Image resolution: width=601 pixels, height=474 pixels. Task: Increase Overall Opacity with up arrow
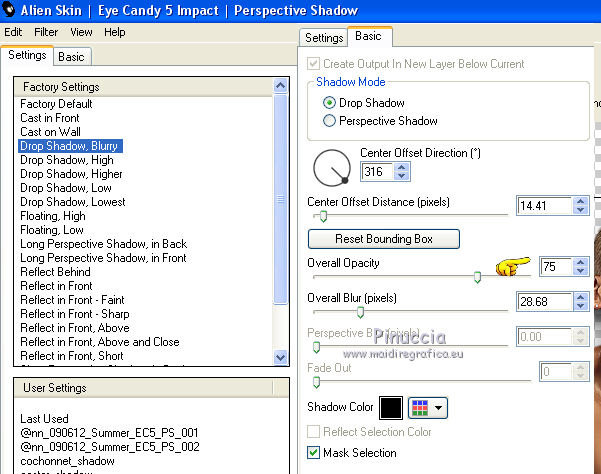[580, 262]
